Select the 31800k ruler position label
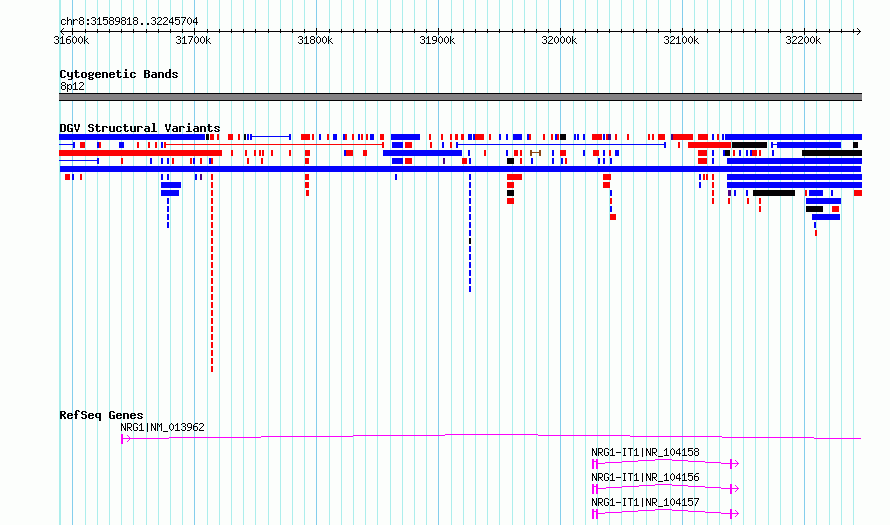This screenshot has width=890, height=525. (315, 40)
